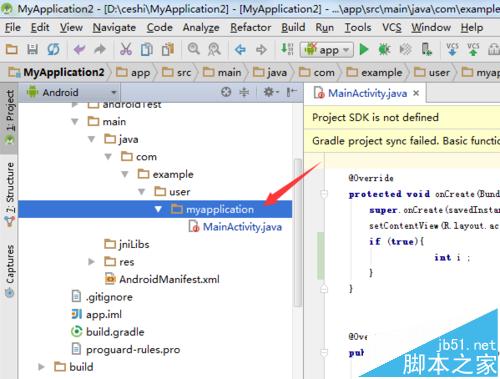Click the Scroll from Source target icon

[x=226, y=92]
